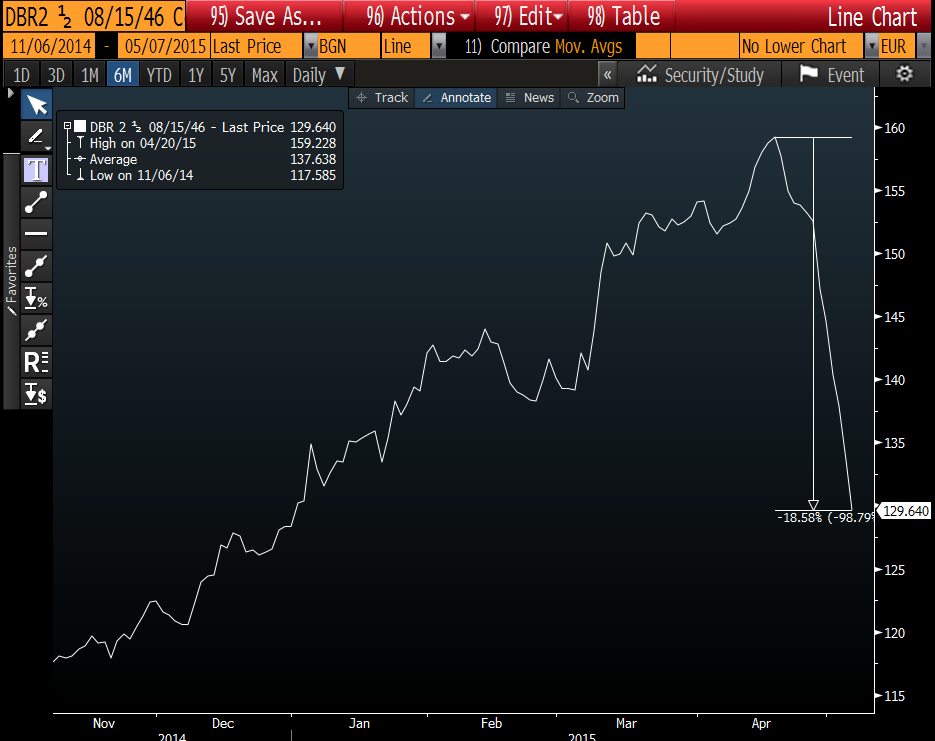935x741 pixels.
Task: Select the horizontal line tool
Action: click(36, 234)
